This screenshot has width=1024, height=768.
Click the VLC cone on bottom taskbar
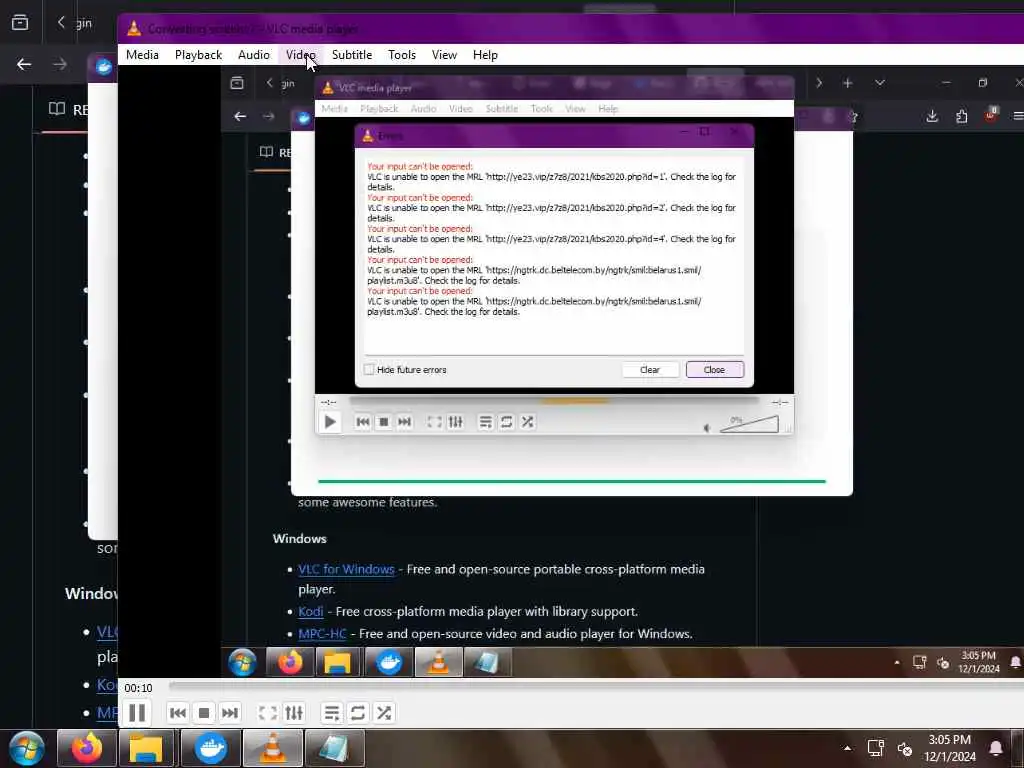point(273,748)
